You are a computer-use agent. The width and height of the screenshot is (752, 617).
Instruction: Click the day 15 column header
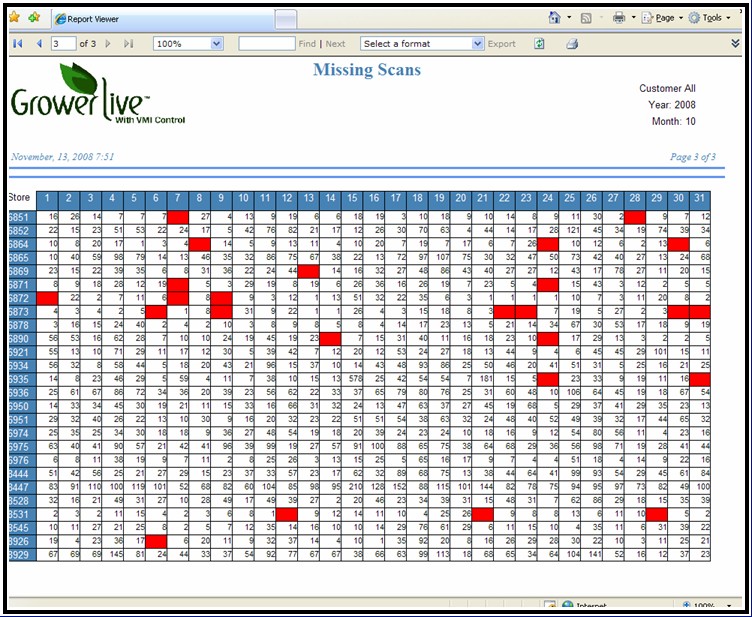point(353,199)
